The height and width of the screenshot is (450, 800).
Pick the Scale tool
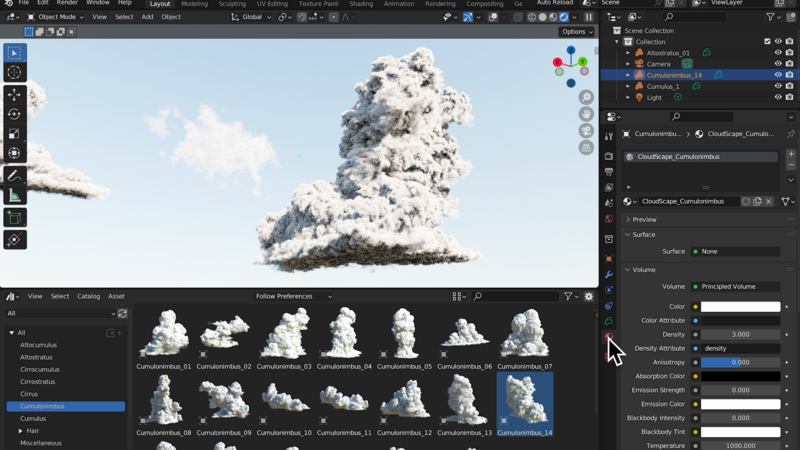point(14,134)
